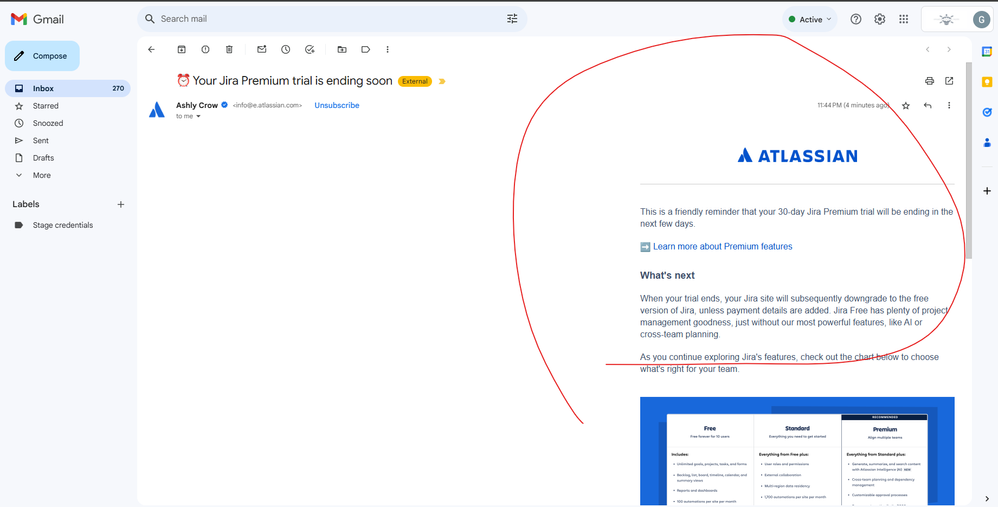Viewport: 998px width, 507px height.
Task: Open the Labels tag icon
Action: 365,50
